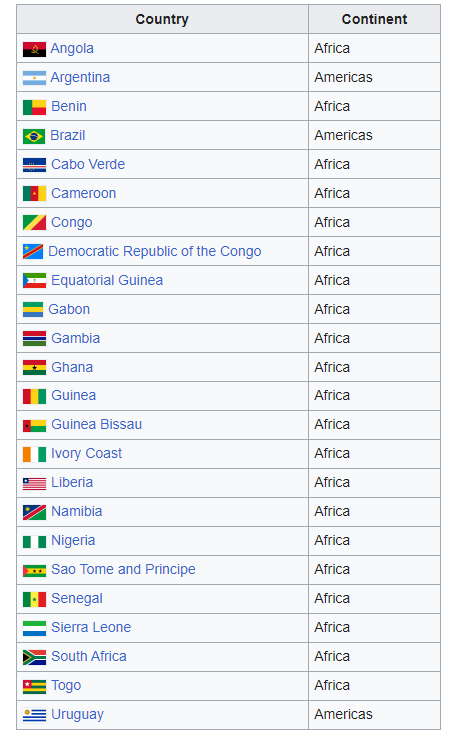Visit the Guinea Bissau page link
Screen dimensions: 463x746
tap(97, 424)
